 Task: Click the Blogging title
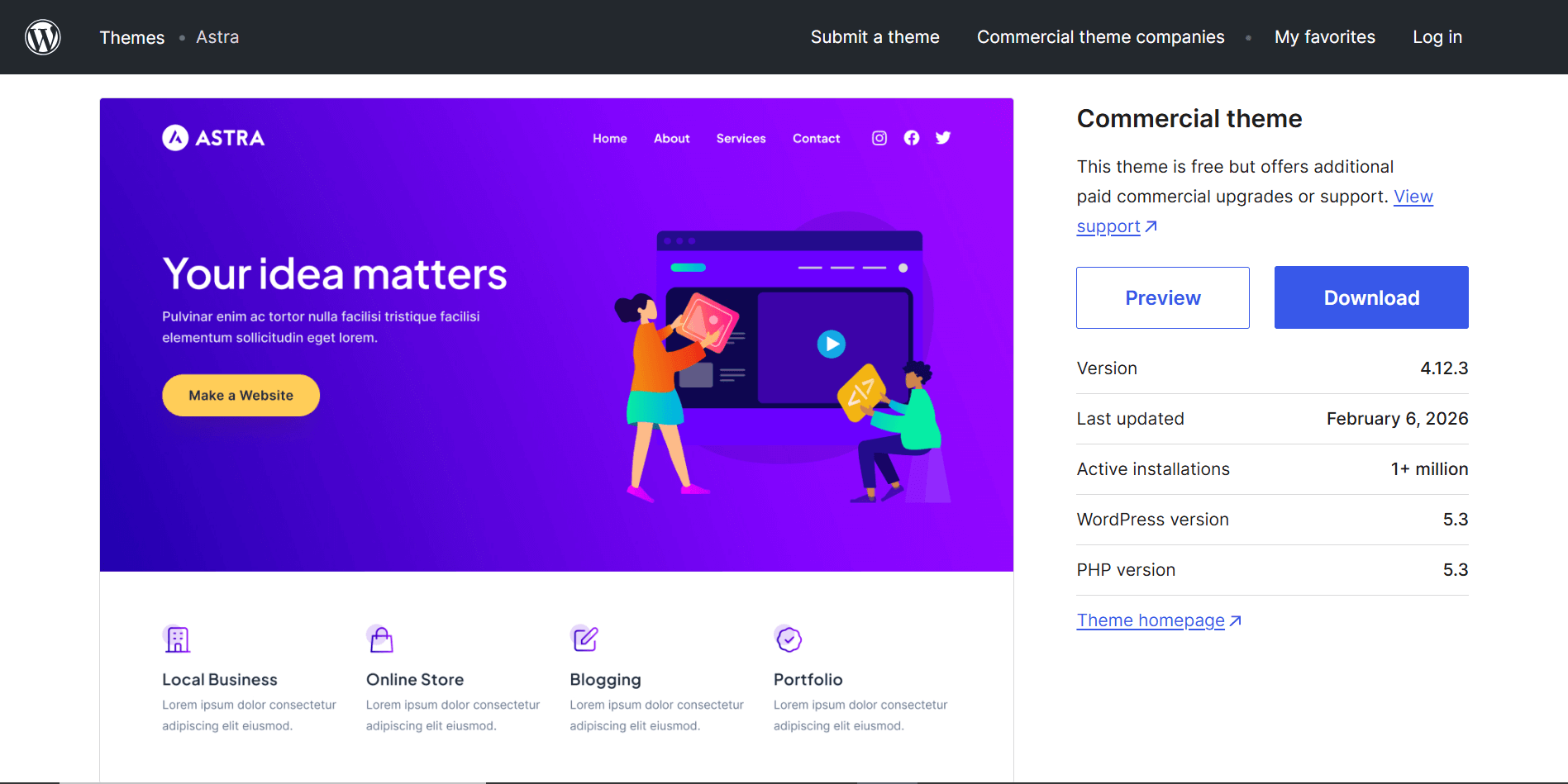click(605, 680)
